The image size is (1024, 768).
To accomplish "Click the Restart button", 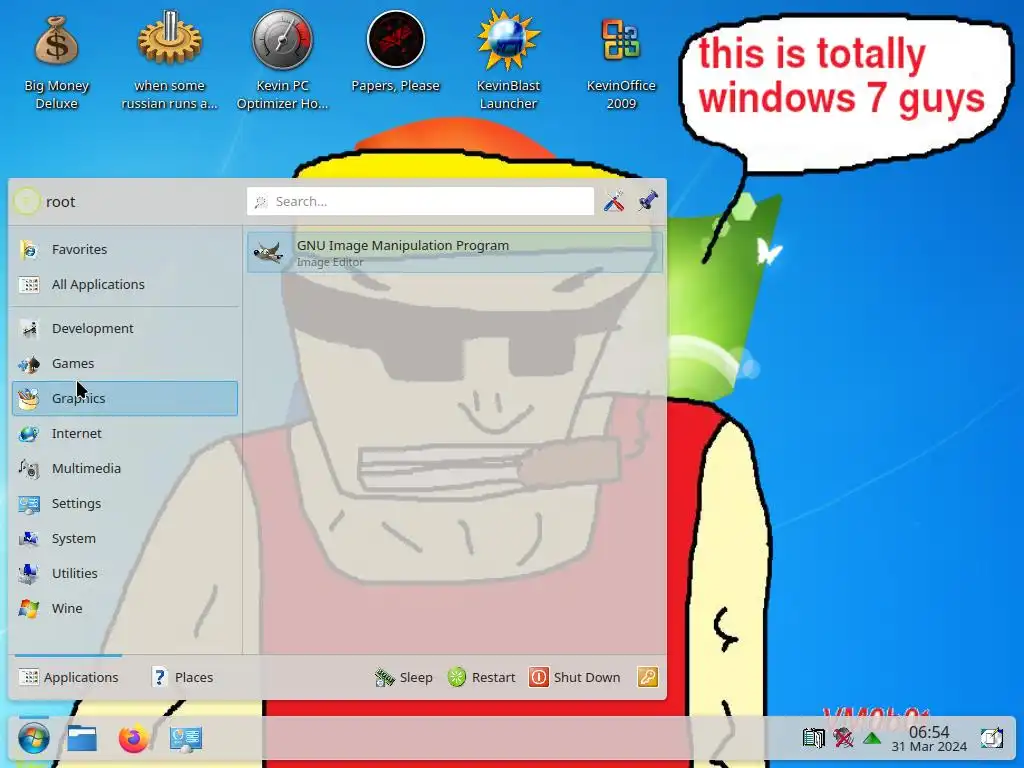I will click(x=481, y=677).
